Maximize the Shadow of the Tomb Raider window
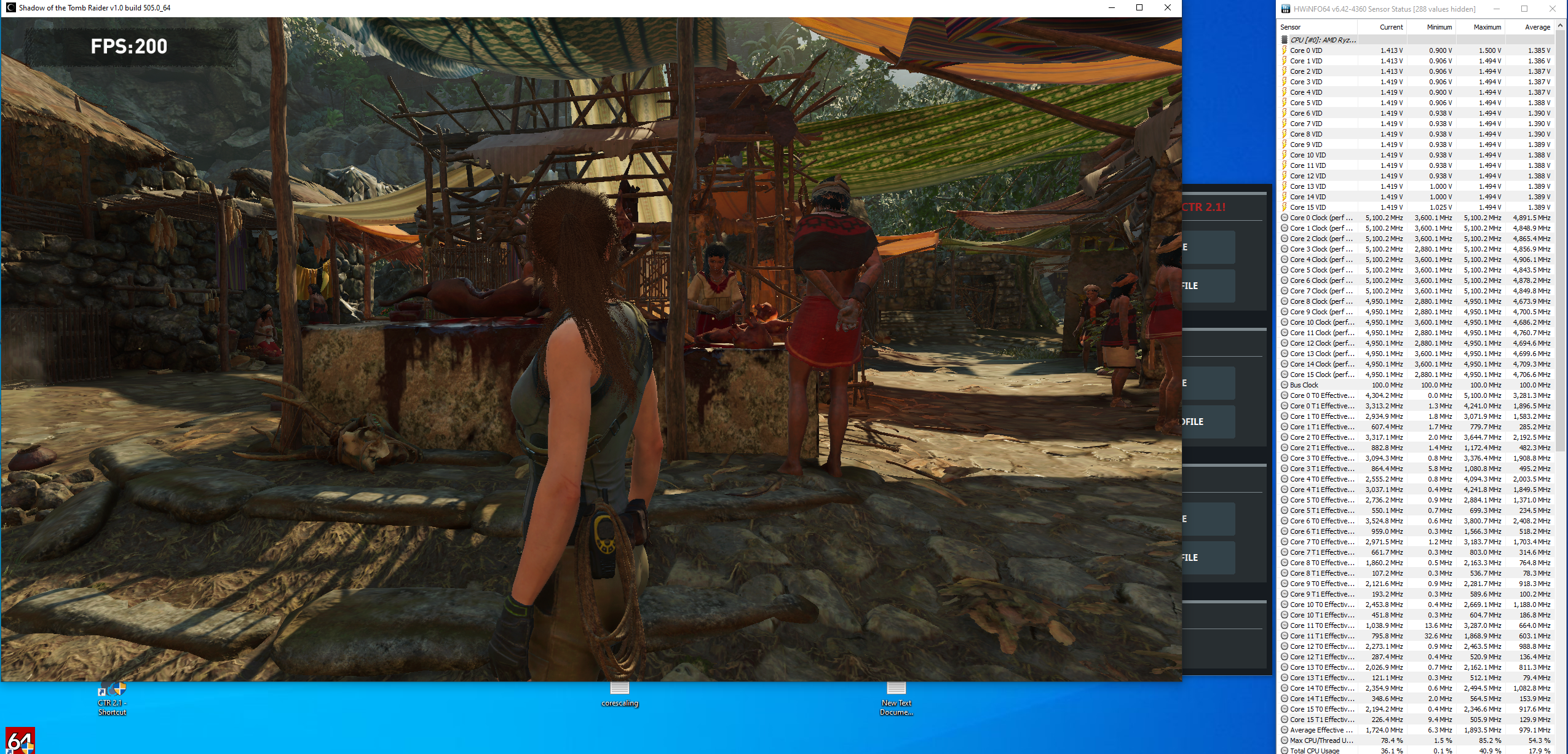Image resolution: width=1568 pixels, height=754 pixels. 1139,8
